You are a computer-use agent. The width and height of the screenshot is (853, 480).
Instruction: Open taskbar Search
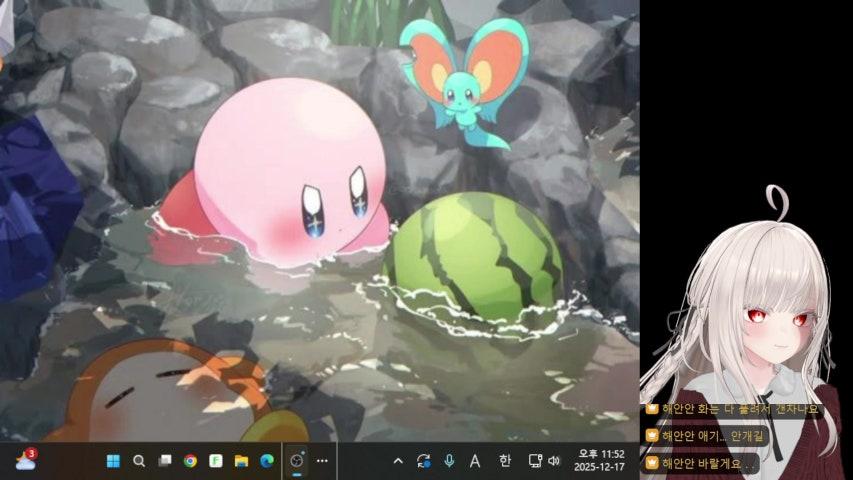click(139, 461)
